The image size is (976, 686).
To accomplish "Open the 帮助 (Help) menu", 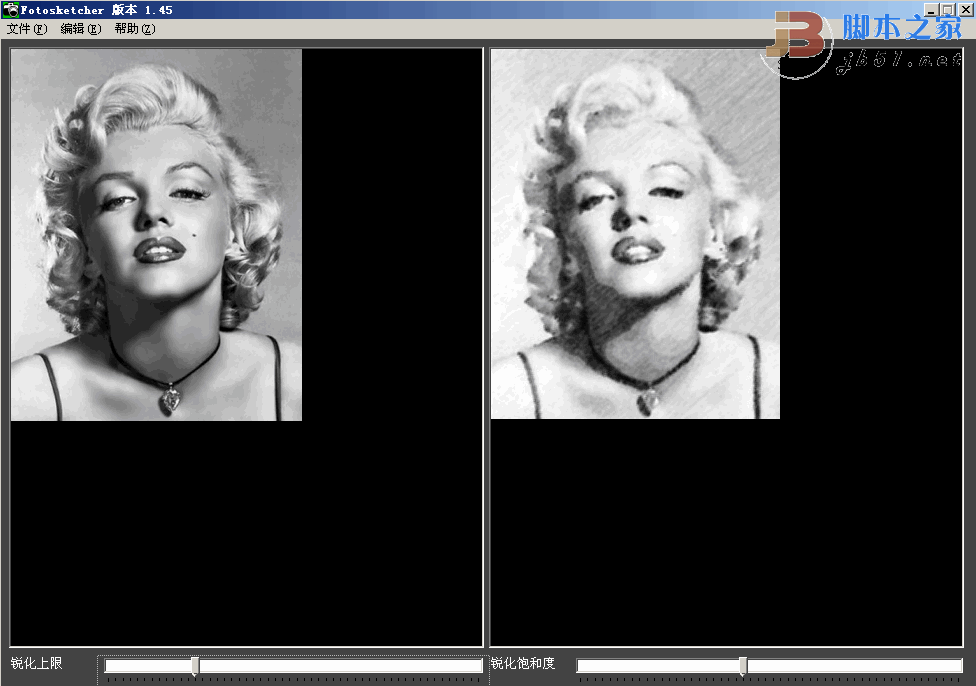I will click(x=134, y=29).
